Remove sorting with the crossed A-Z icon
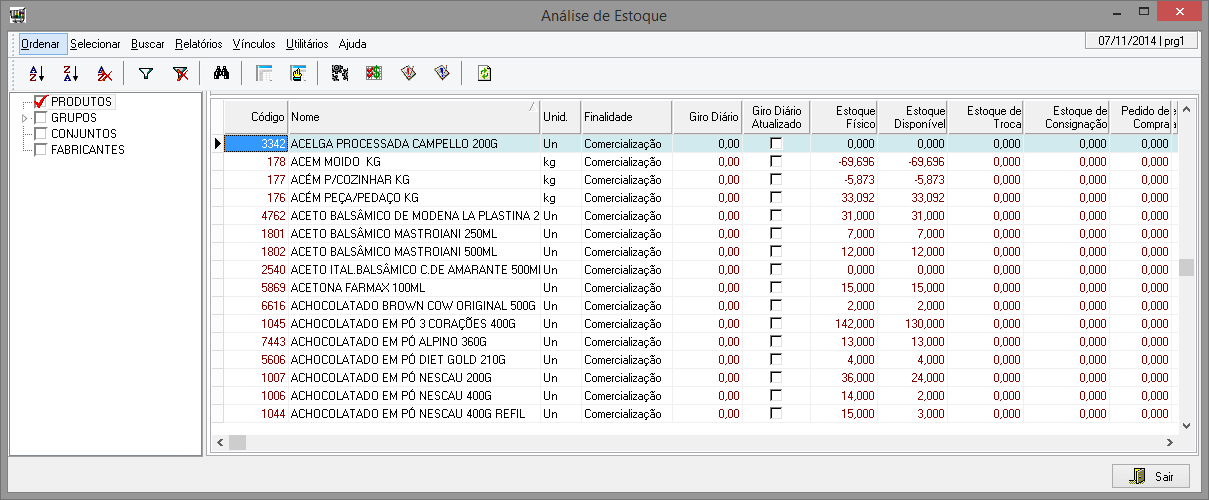Image resolution: width=1209 pixels, height=500 pixels. click(104, 73)
